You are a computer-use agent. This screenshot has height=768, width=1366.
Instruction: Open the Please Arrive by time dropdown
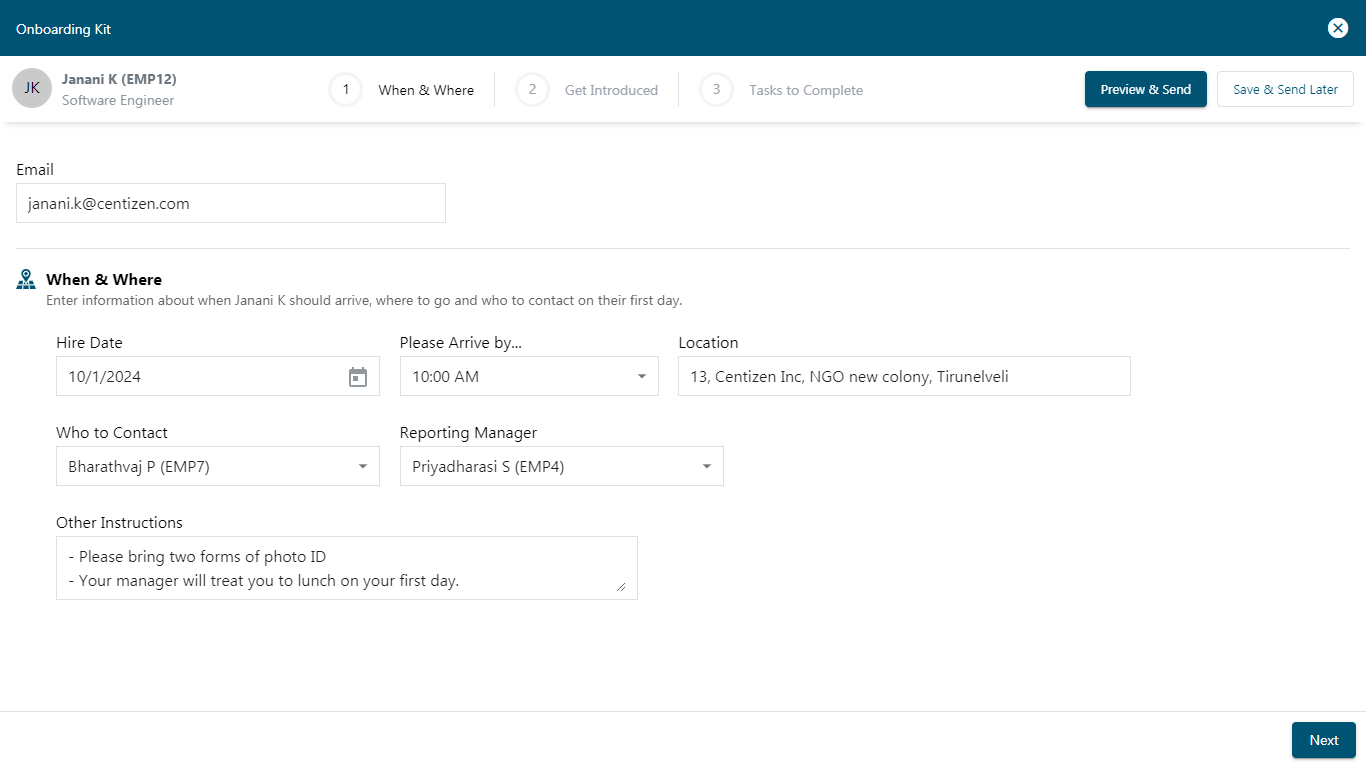pos(529,376)
